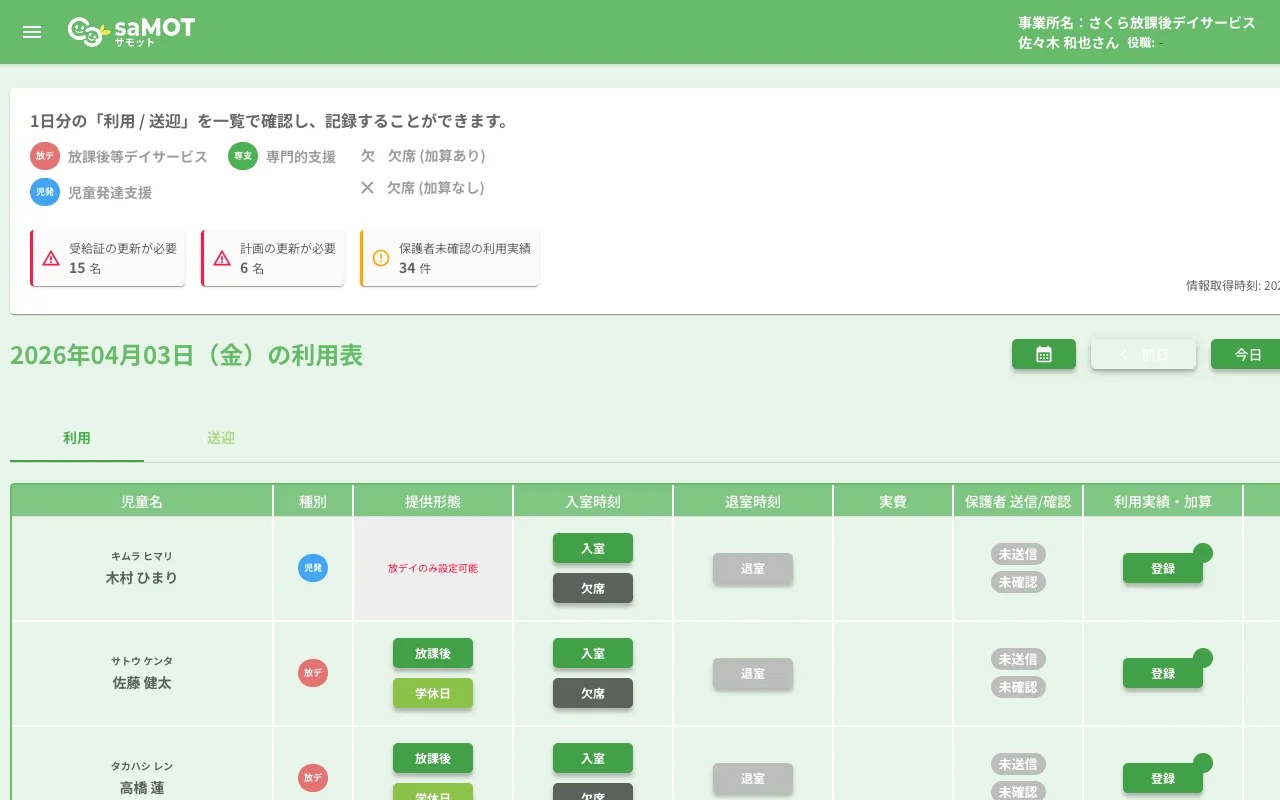Click the 児発 badge for 木村 ひまり
1280x800 pixels.
point(312,568)
